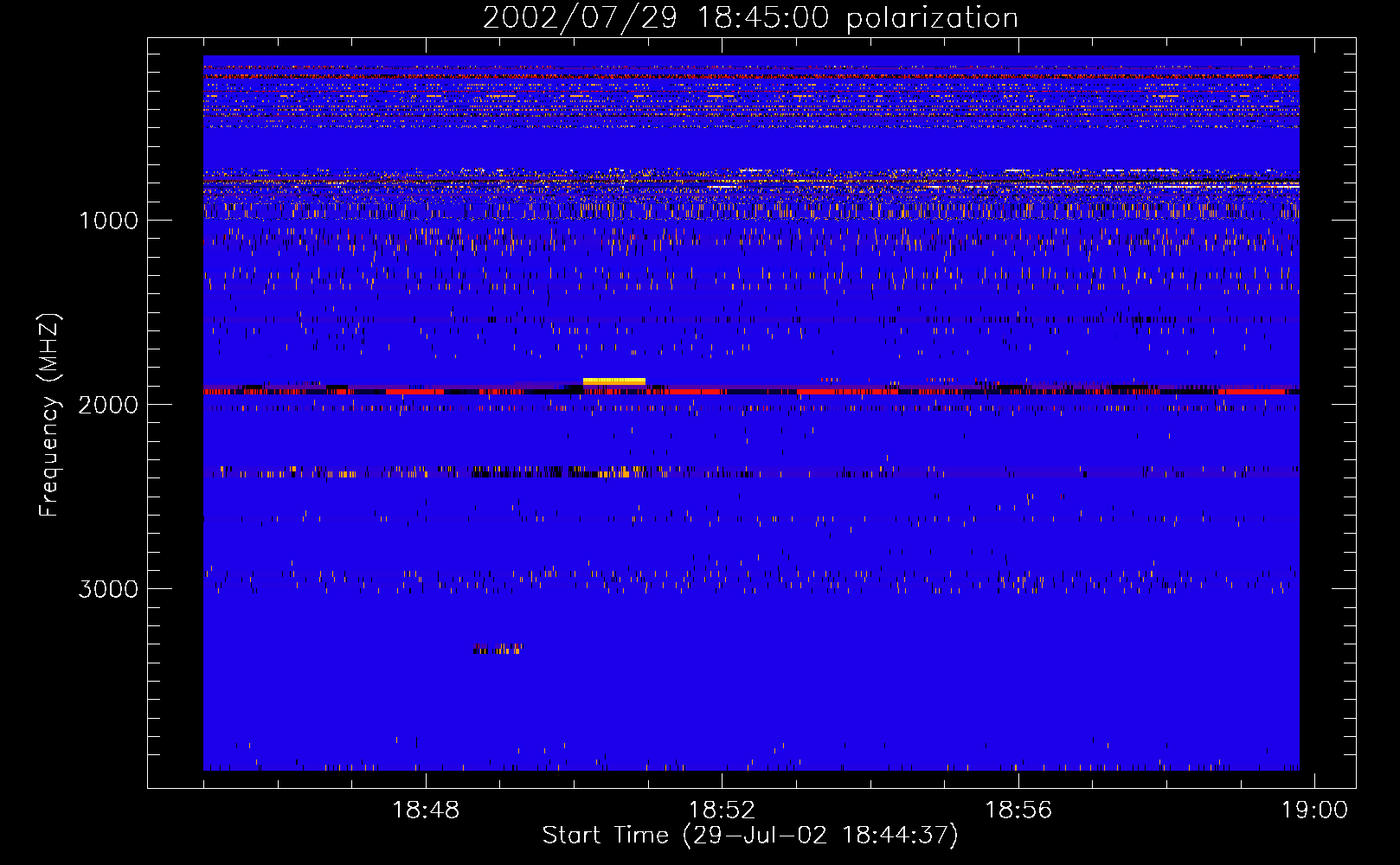The height and width of the screenshot is (865, 1400).
Task: Click the 18:52 time axis label
Action: [722, 811]
